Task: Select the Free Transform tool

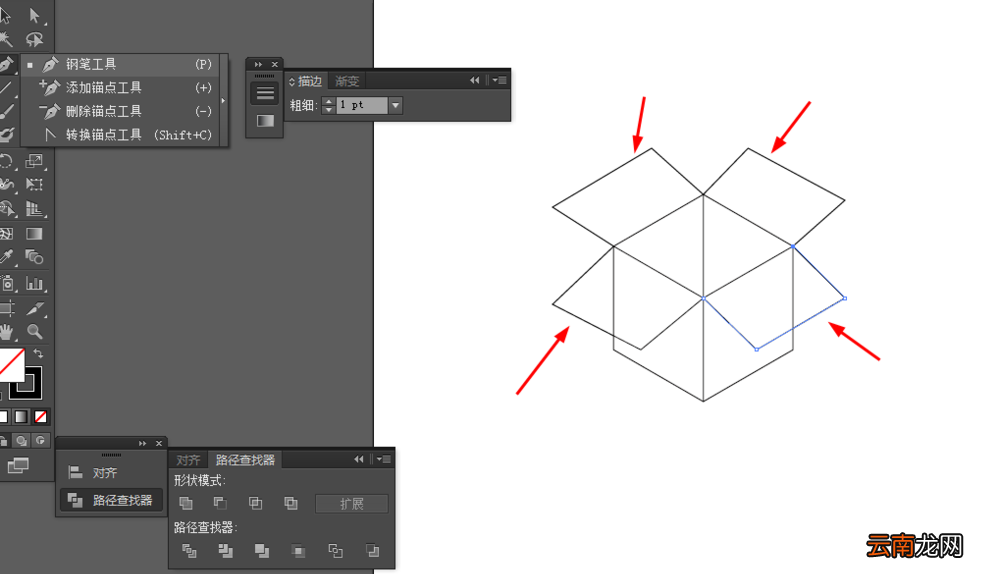Action: coord(34,185)
